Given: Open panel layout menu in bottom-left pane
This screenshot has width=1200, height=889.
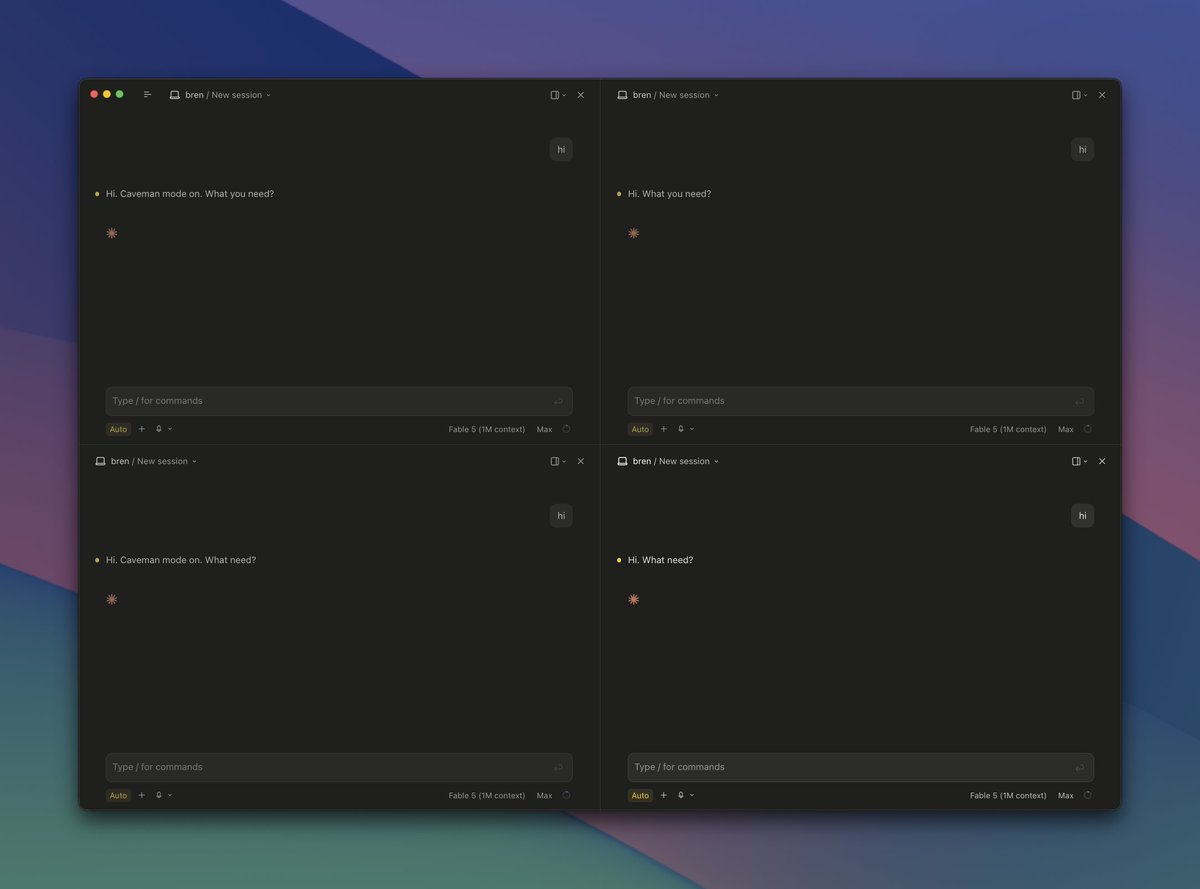Looking at the screenshot, I should [558, 461].
